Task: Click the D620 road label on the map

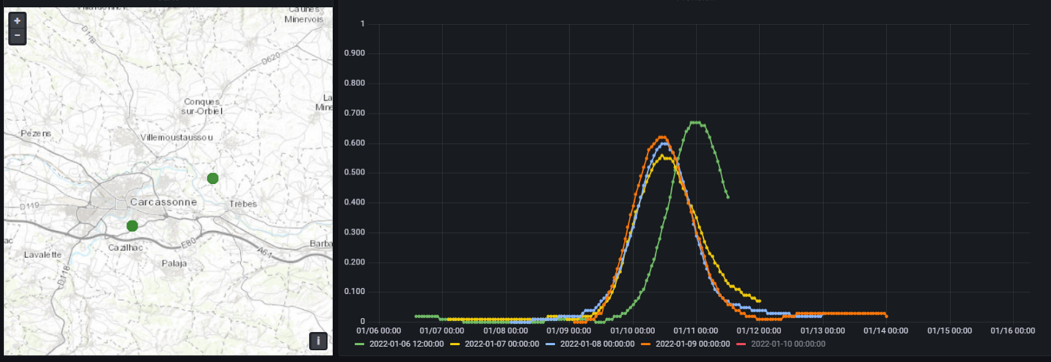Action: (x=271, y=60)
